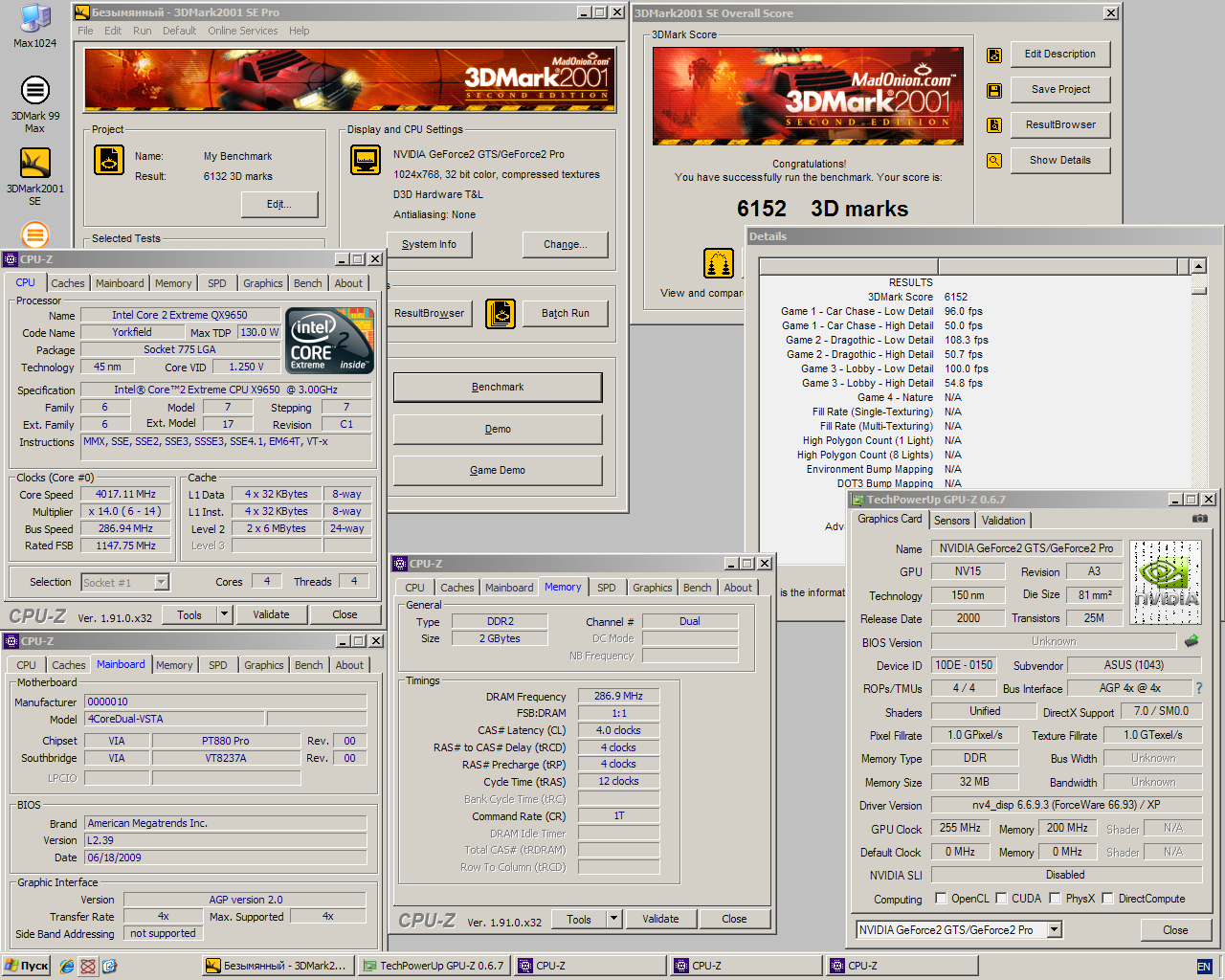Click the monitor icon in Display and CPU Settings
Screen dimensions: 1225x980
click(366, 160)
